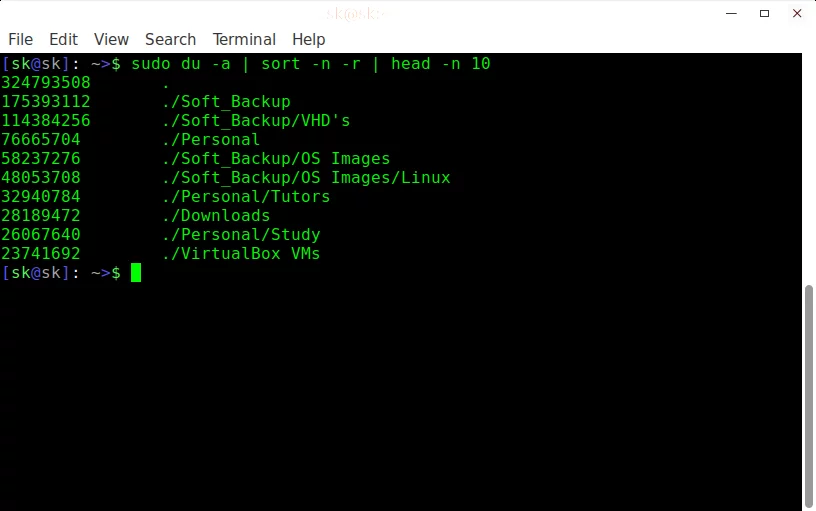Click the ./Soft_Backup/OS Images/Linux path
The height and width of the screenshot is (511, 816).
(306, 177)
